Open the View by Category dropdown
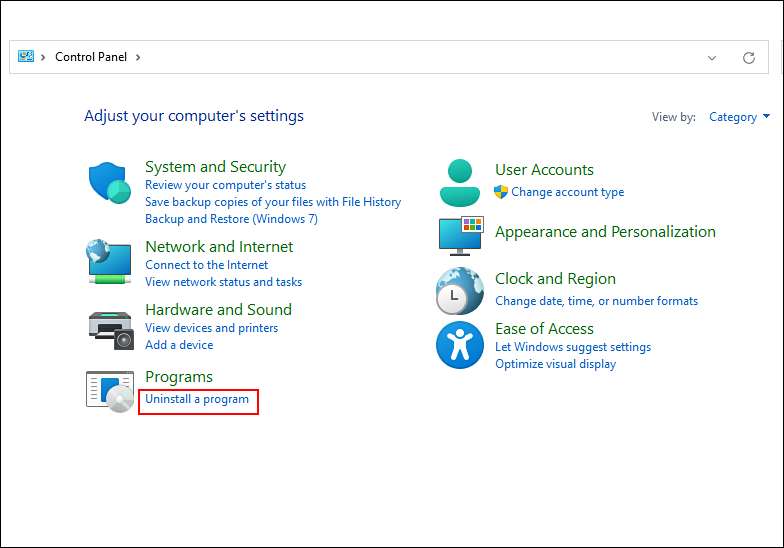 tap(739, 117)
